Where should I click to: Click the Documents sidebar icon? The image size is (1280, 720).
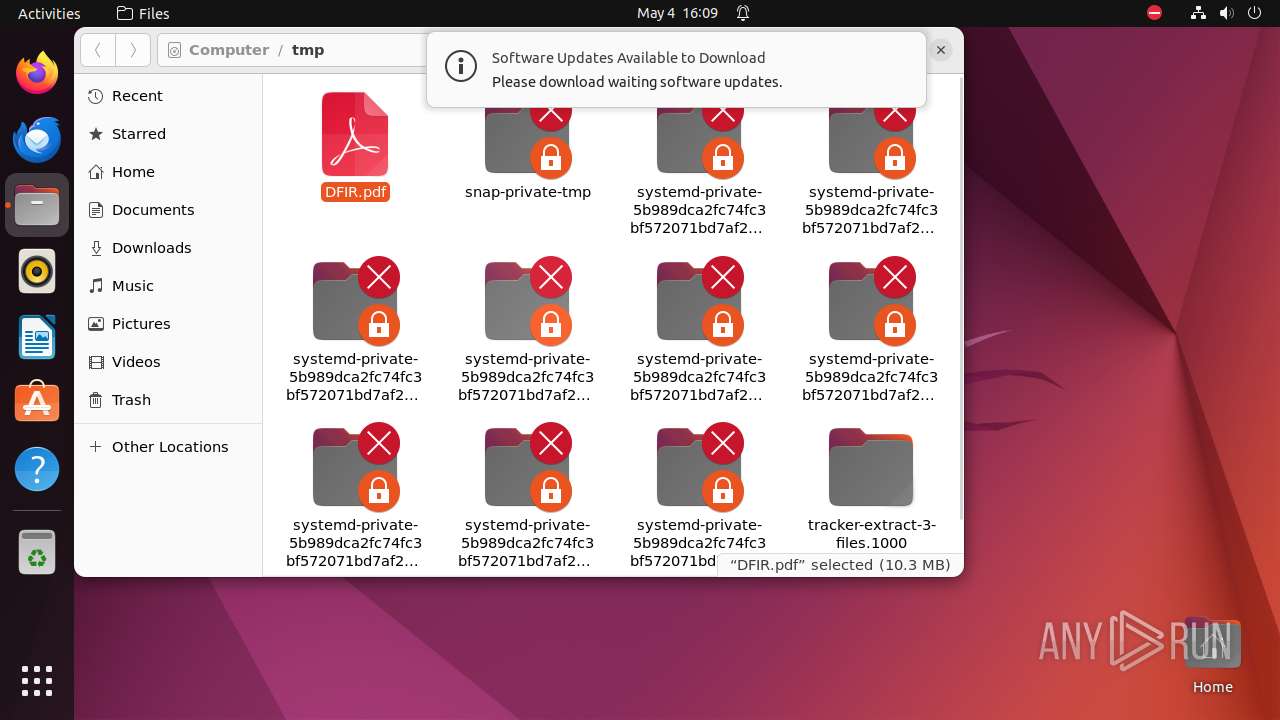point(96,210)
